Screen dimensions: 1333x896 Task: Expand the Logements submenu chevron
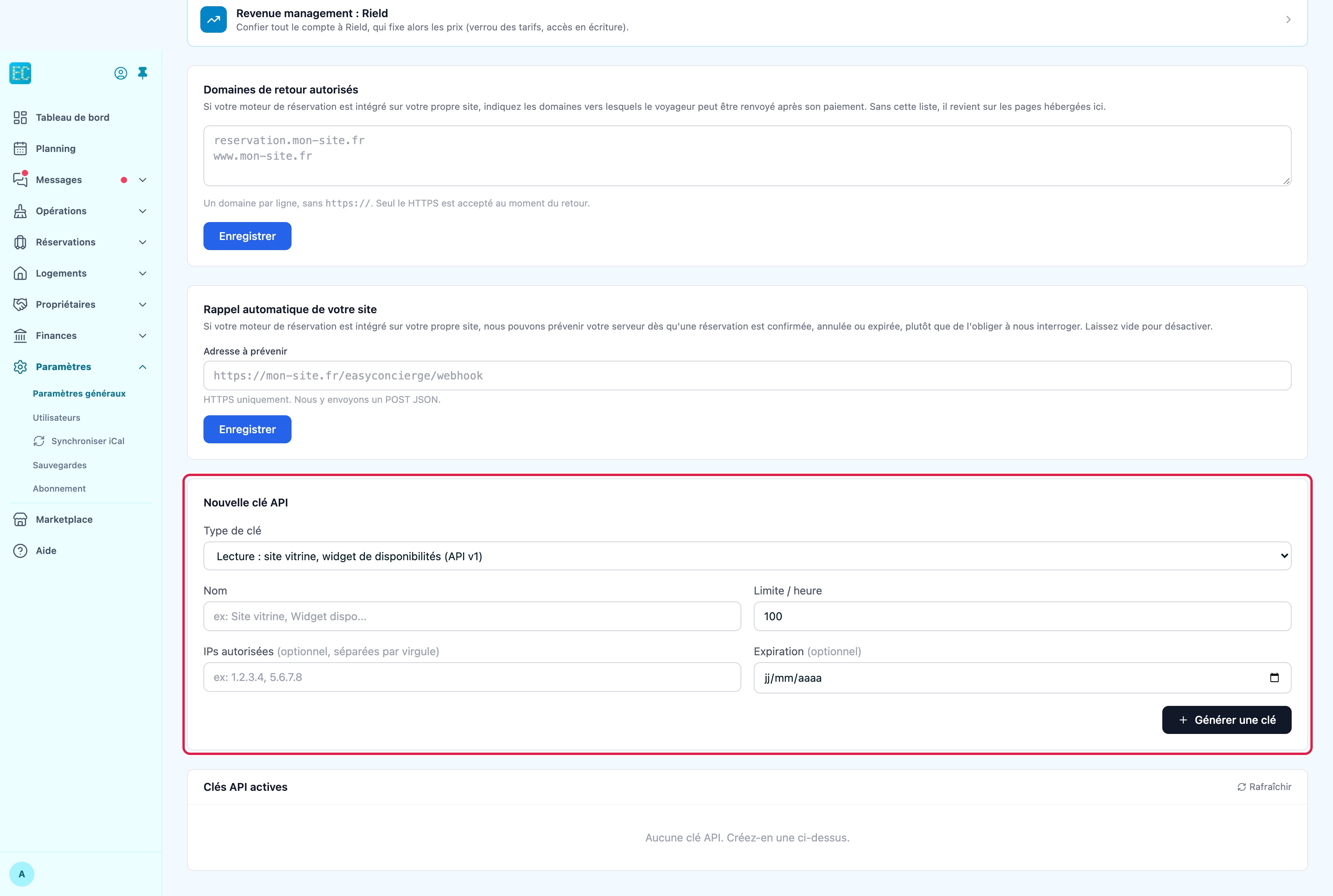coord(143,273)
